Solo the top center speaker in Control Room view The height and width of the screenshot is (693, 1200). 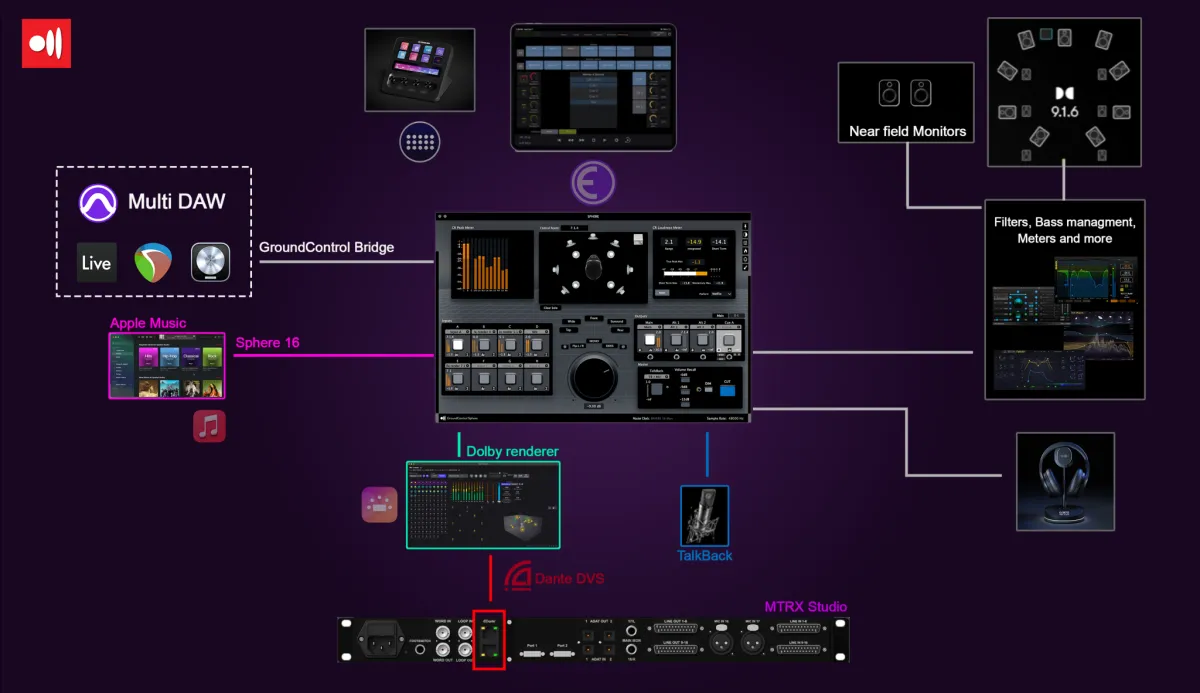point(594,237)
